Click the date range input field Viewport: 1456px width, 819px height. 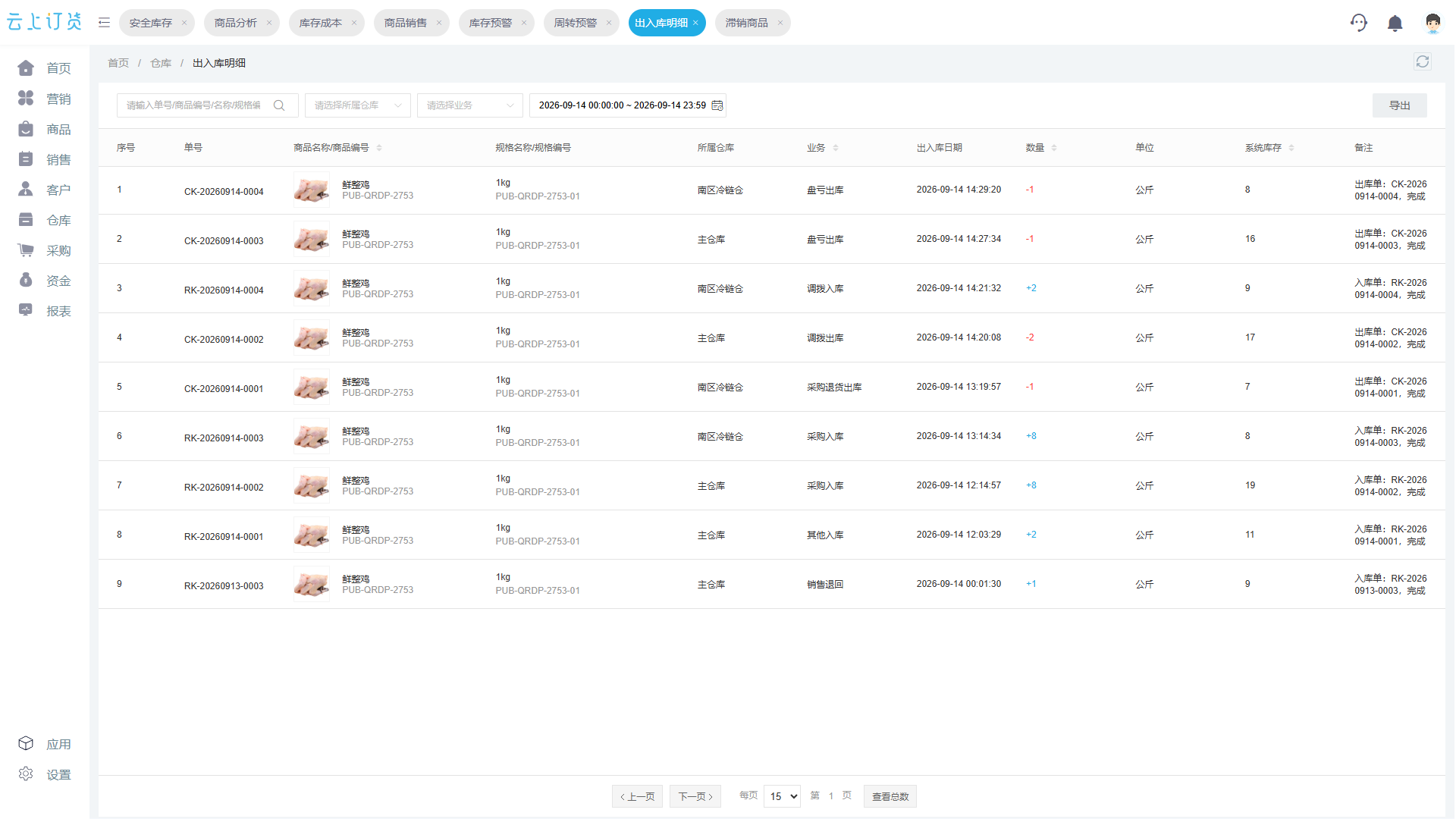(x=628, y=105)
